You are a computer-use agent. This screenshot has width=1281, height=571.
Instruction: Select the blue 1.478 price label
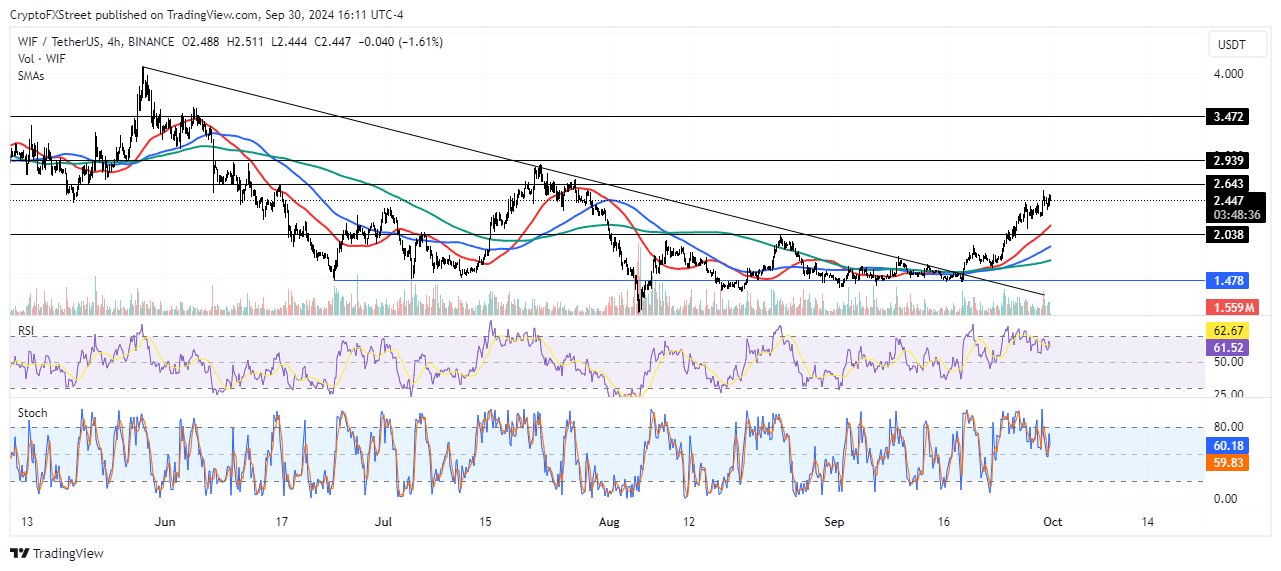pyautogui.click(x=1229, y=281)
